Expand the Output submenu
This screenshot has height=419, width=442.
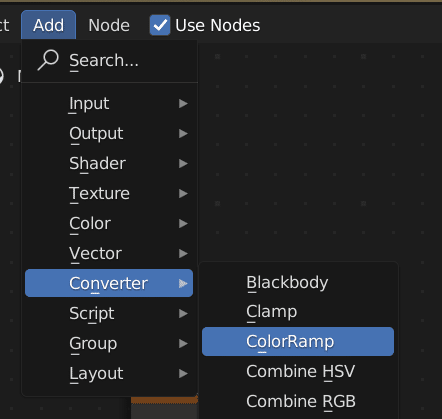109,133
